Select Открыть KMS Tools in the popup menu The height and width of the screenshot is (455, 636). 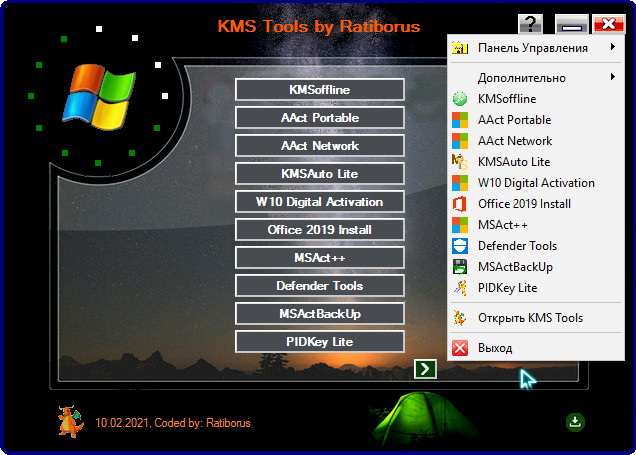pos(530,318)
